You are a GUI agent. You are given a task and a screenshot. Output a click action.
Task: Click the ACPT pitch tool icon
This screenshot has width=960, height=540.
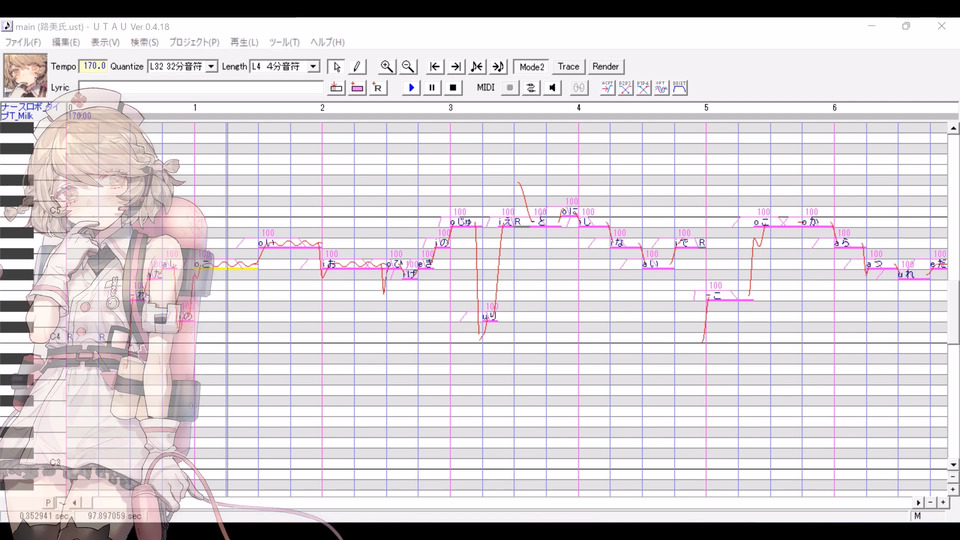(607, 88)
